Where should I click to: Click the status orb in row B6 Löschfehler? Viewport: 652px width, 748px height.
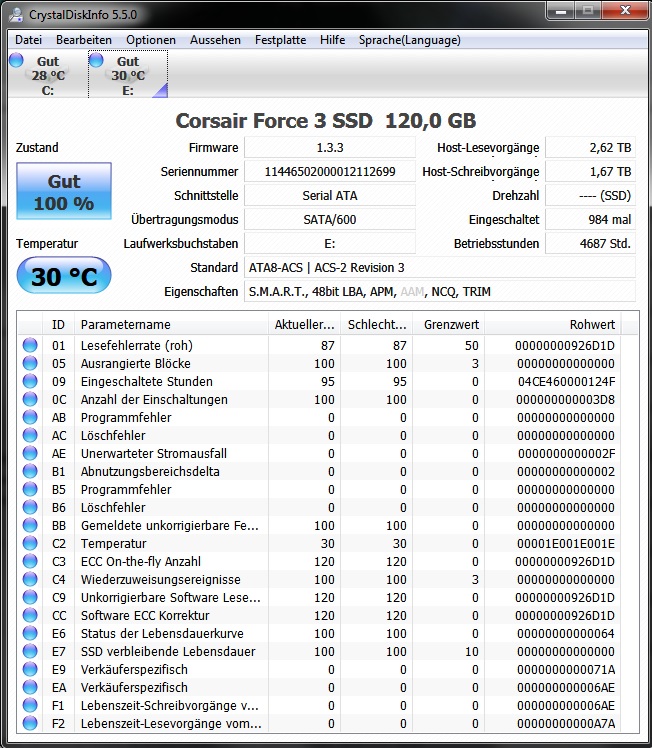click(x=30, y=507)
